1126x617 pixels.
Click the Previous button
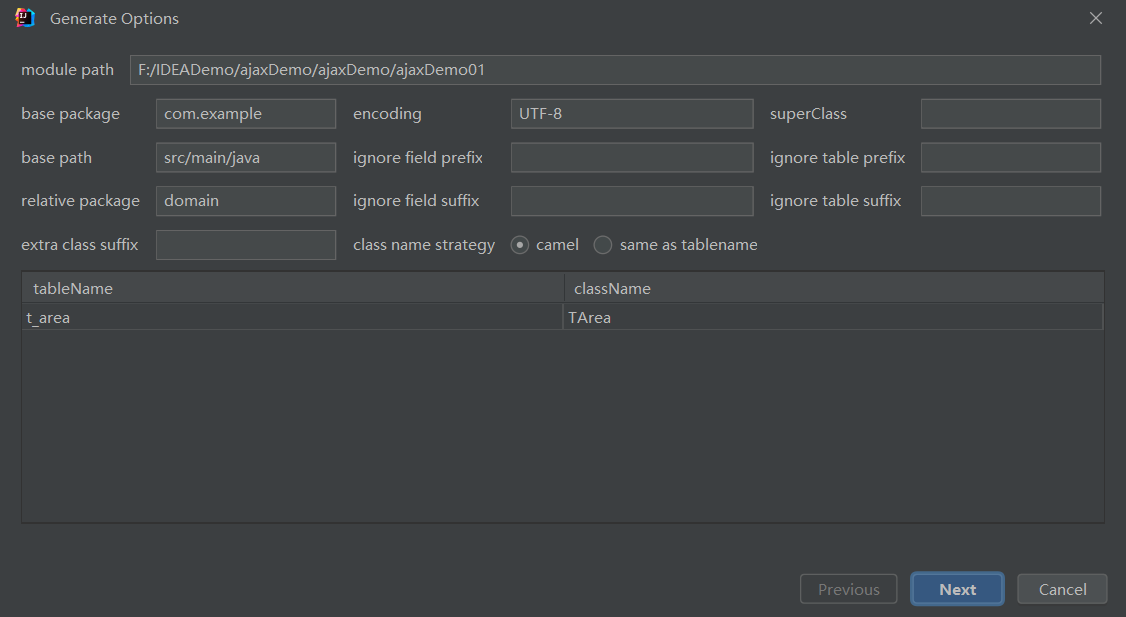pyautogui.click(x=849, y=589)
